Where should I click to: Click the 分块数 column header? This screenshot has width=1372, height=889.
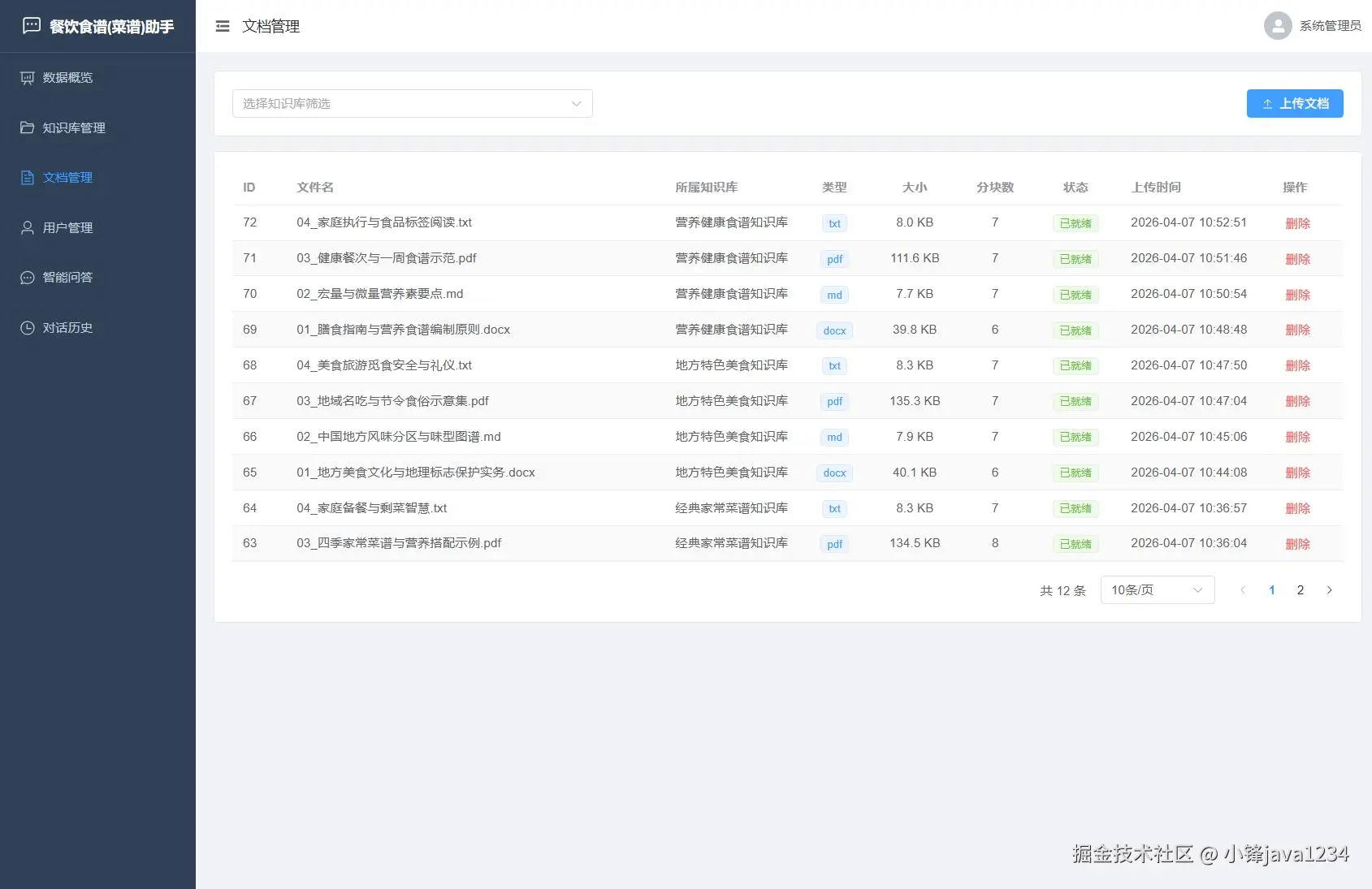pos(995,188)
